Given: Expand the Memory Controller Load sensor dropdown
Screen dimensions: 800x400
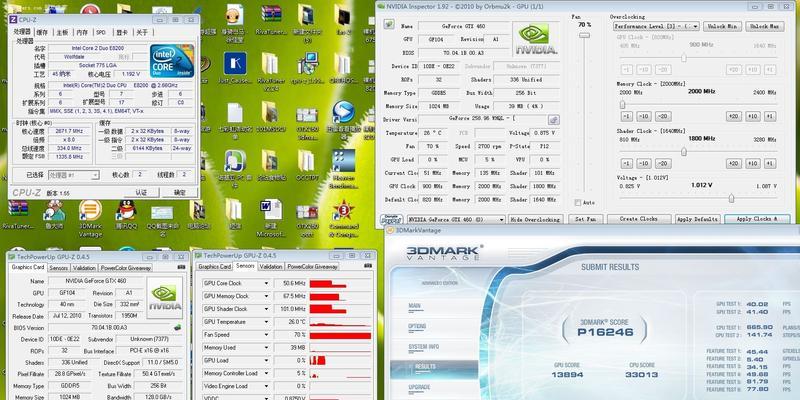Looking at the screenshot, I should coord(266,373).
